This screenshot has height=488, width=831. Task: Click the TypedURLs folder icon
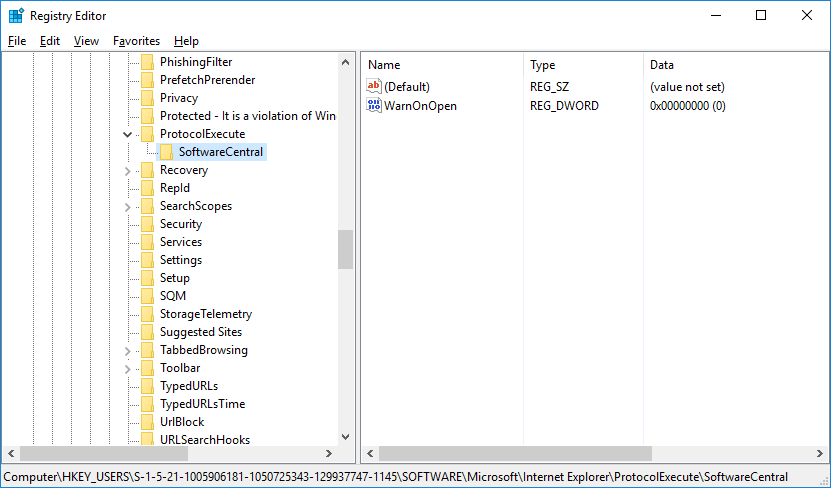point(147,386)
